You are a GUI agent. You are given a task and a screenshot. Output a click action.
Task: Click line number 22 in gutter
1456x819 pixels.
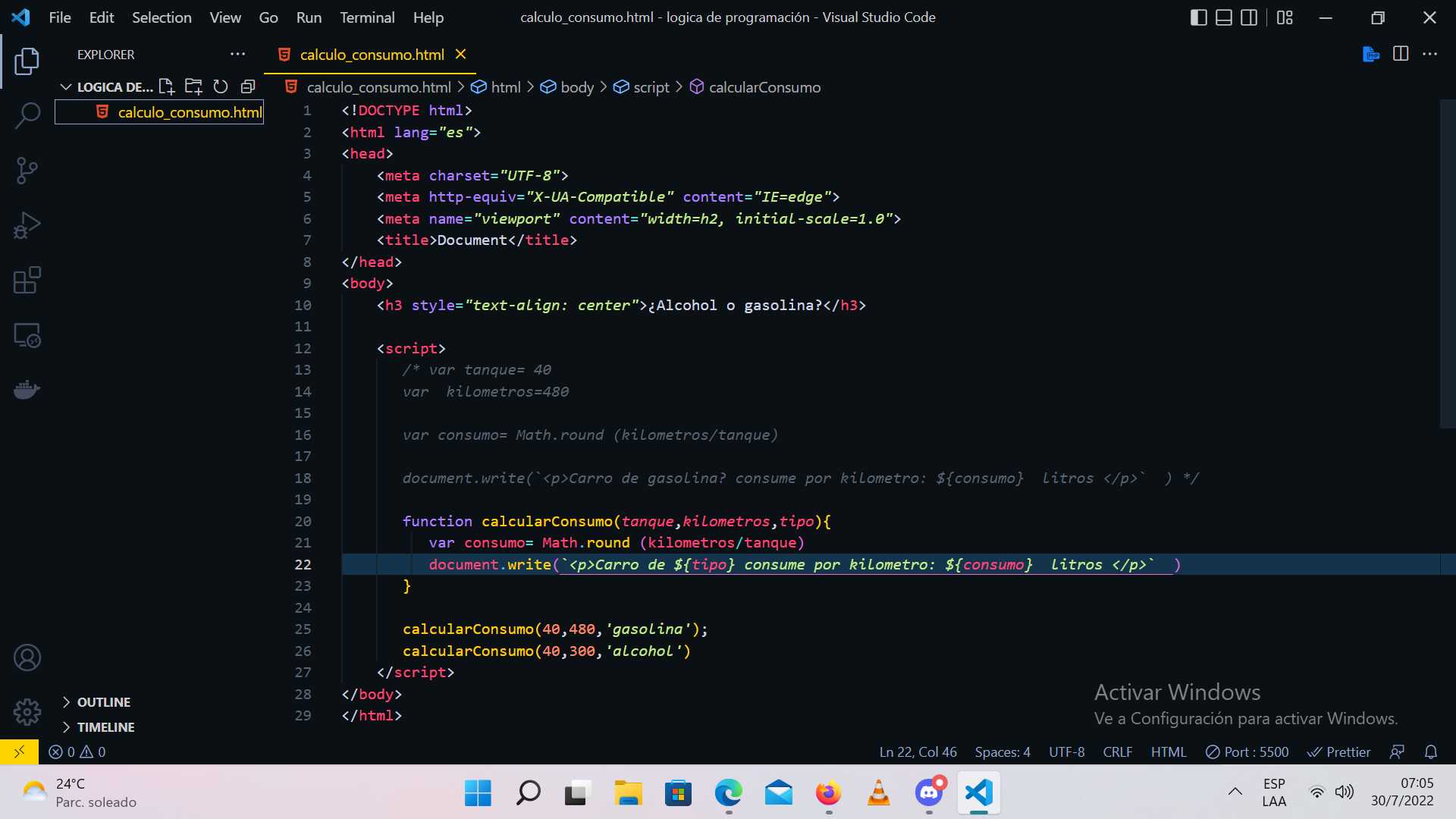303,564
